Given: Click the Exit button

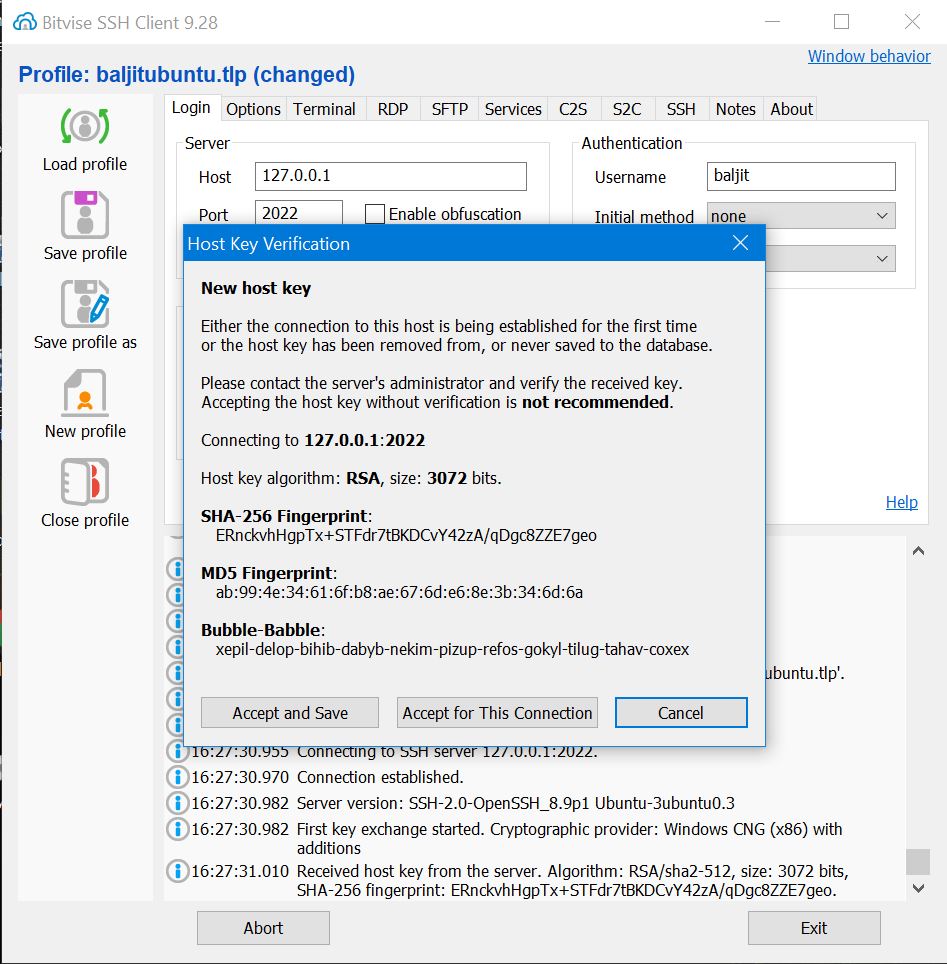Looking at the screenshot, I should [x=814, y=928].
